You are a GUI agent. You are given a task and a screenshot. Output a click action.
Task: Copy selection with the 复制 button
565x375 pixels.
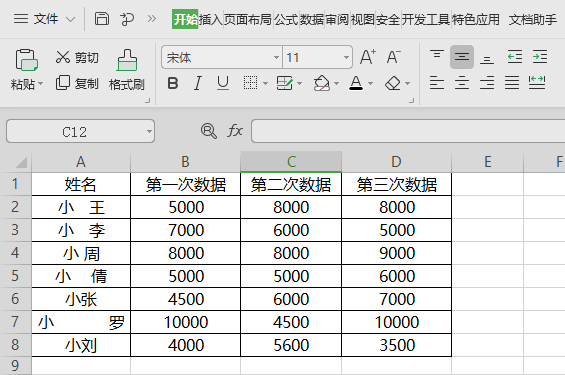[77, 83]
